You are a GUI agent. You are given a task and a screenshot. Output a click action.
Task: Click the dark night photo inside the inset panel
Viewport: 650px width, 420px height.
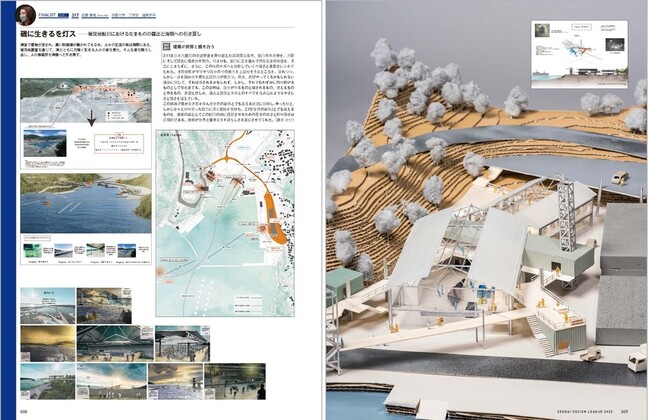tap(615, 44)
